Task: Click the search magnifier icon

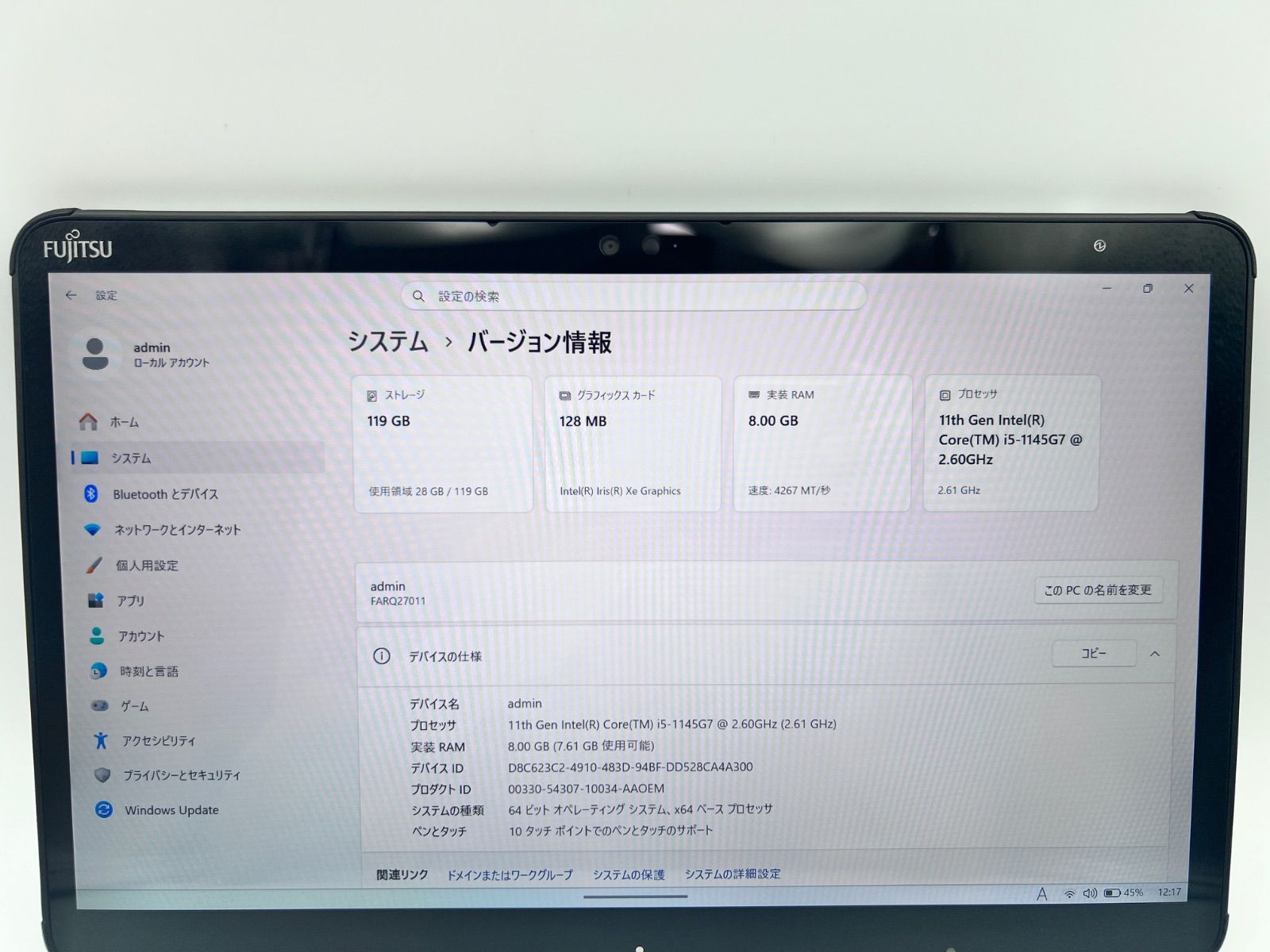Action: pos(418,296)
